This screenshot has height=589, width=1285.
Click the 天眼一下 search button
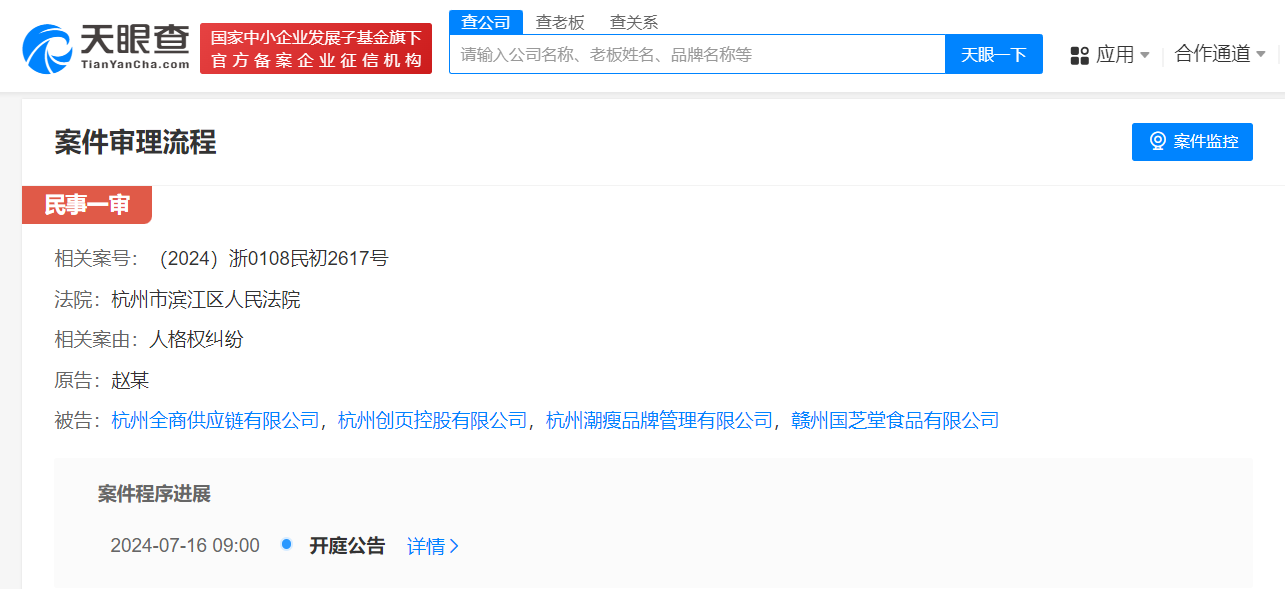point(994,54)
